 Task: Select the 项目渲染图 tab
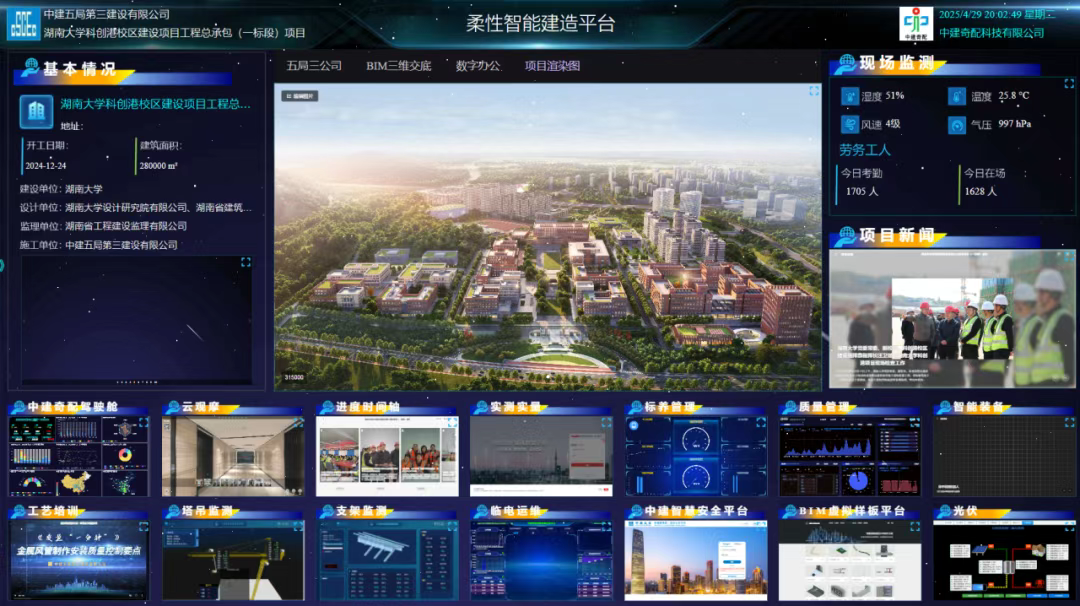(552, 66)
